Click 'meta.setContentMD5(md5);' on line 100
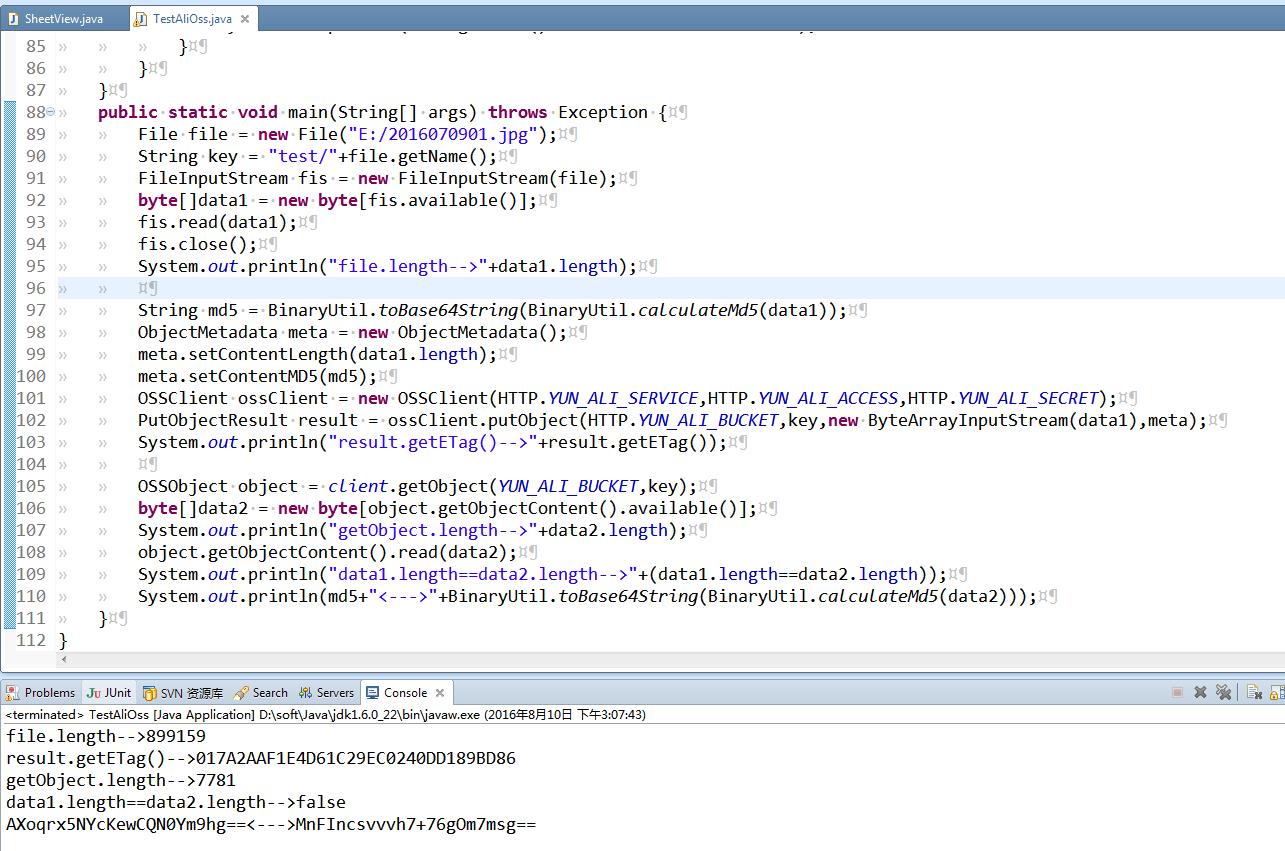This screenshot has height=851, width=1285. tap(257, 376)
